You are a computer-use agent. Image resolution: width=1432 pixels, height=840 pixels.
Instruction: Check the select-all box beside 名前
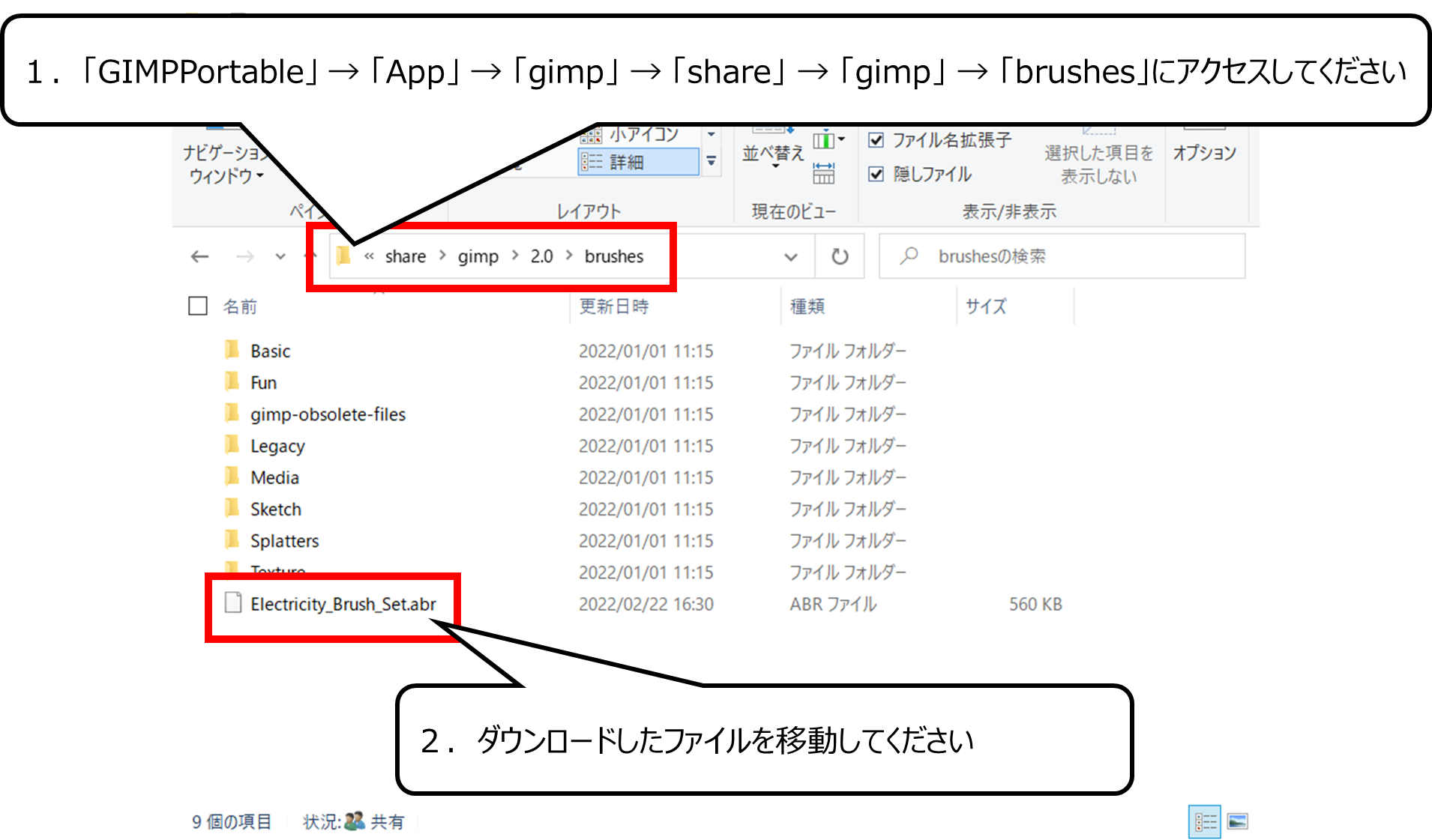pyautogui.click(x=198, y=306)
